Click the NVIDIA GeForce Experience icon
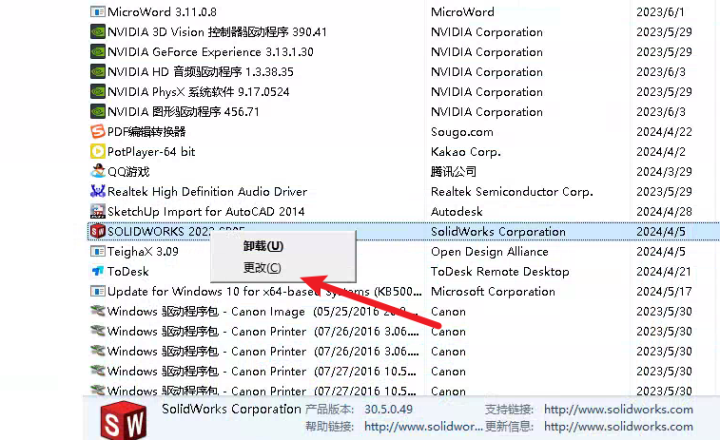Viewport: 720px width, 440px height. [x=97, y=52]
